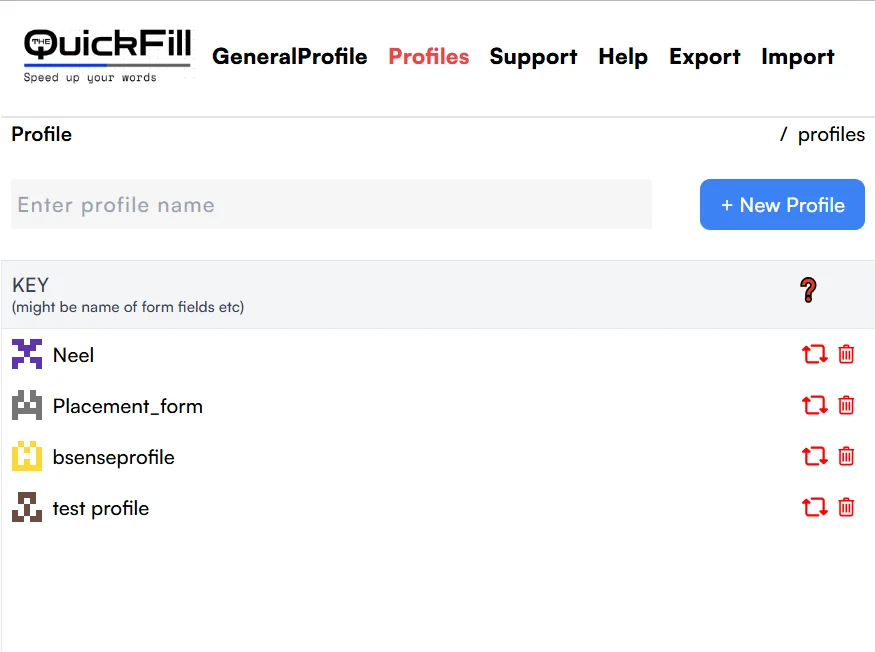
Task: Click swap arrows icon for Placement_form
Action: (x=814, y=405)
